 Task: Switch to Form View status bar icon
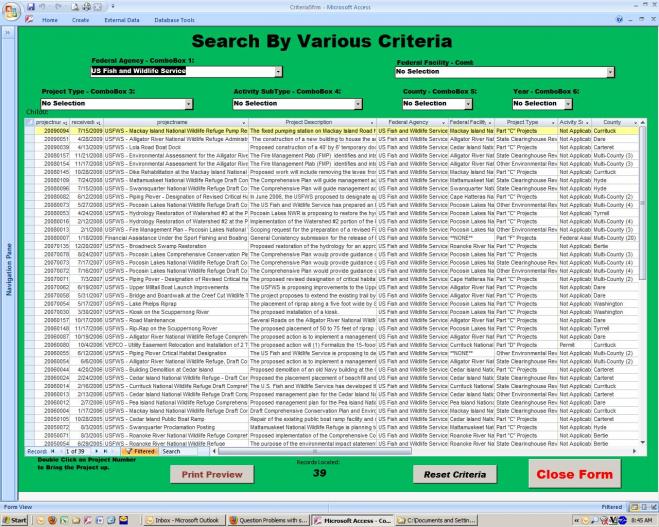(634, 507)
